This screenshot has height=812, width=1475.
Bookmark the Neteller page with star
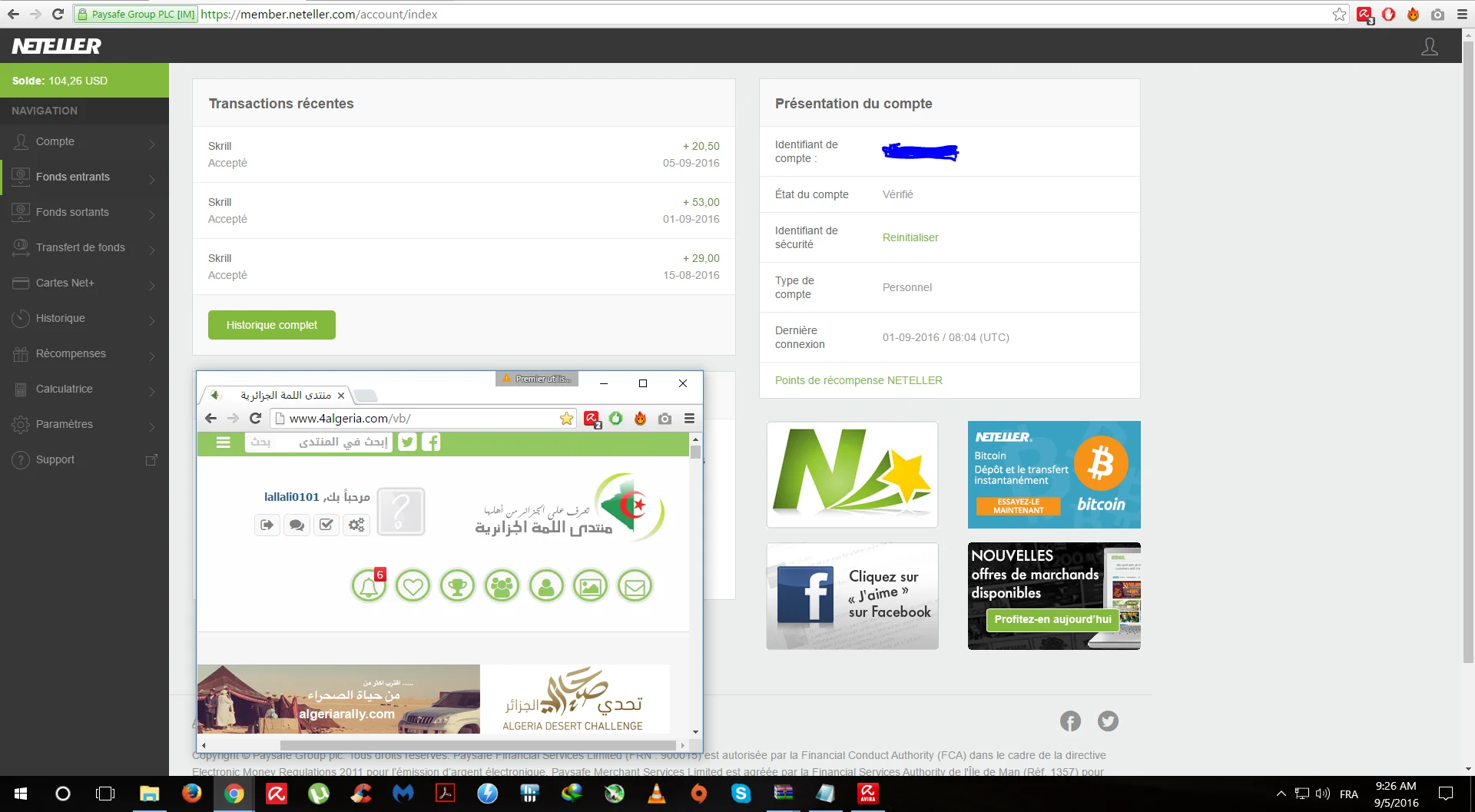[1339, 15]
